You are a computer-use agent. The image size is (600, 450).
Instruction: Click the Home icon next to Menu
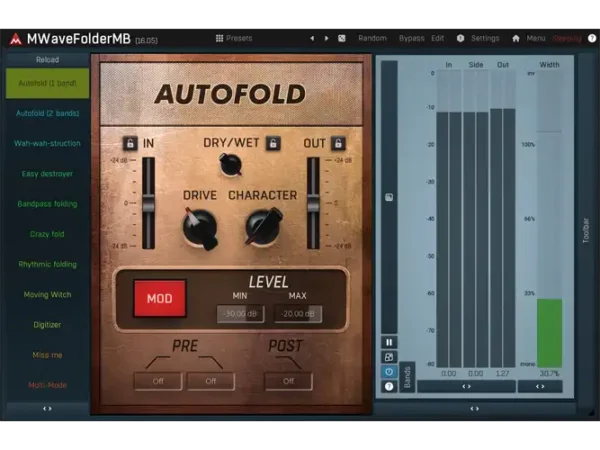pos(516,38)
